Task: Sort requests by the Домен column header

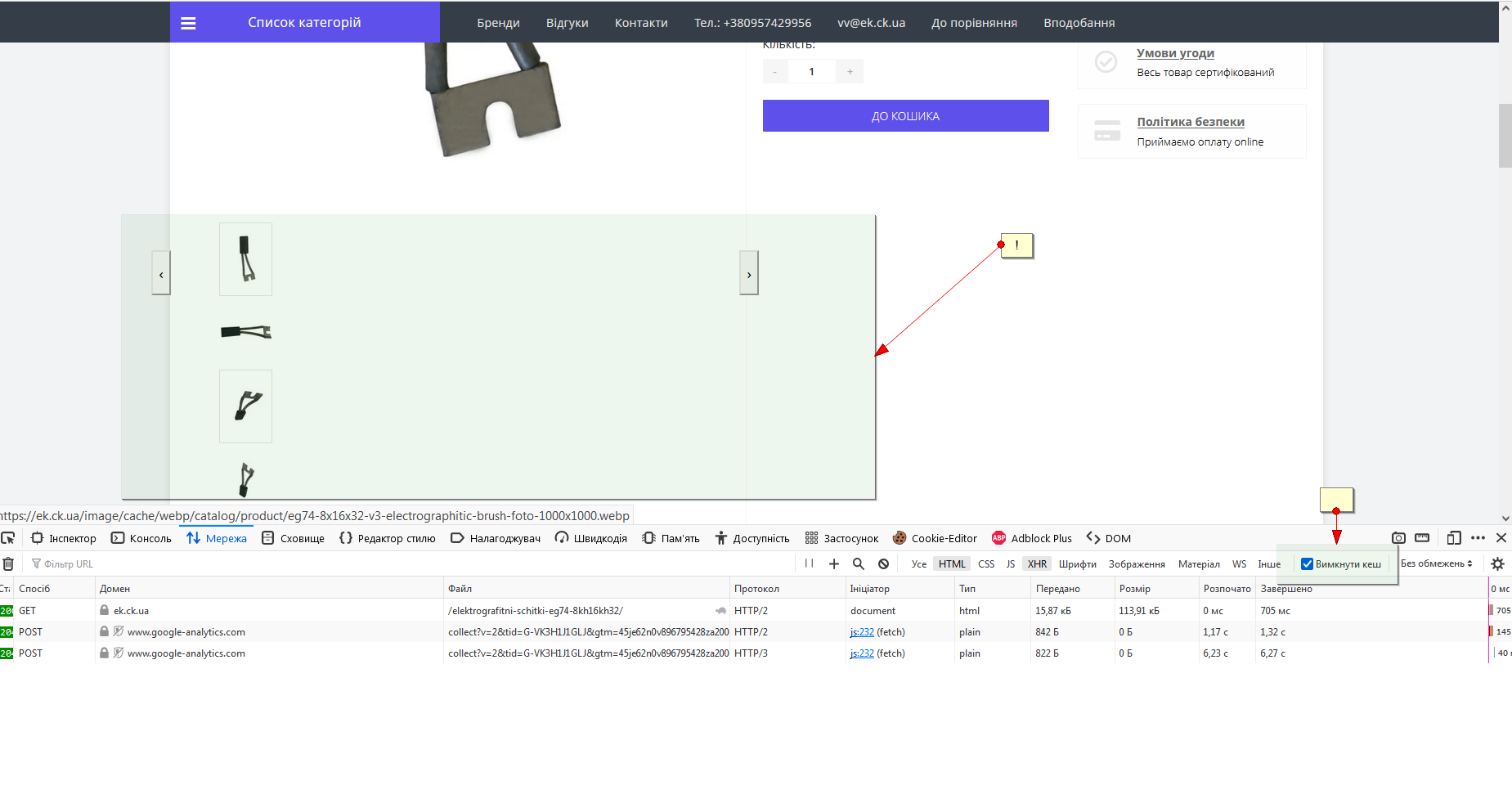Action: point(269,589)
